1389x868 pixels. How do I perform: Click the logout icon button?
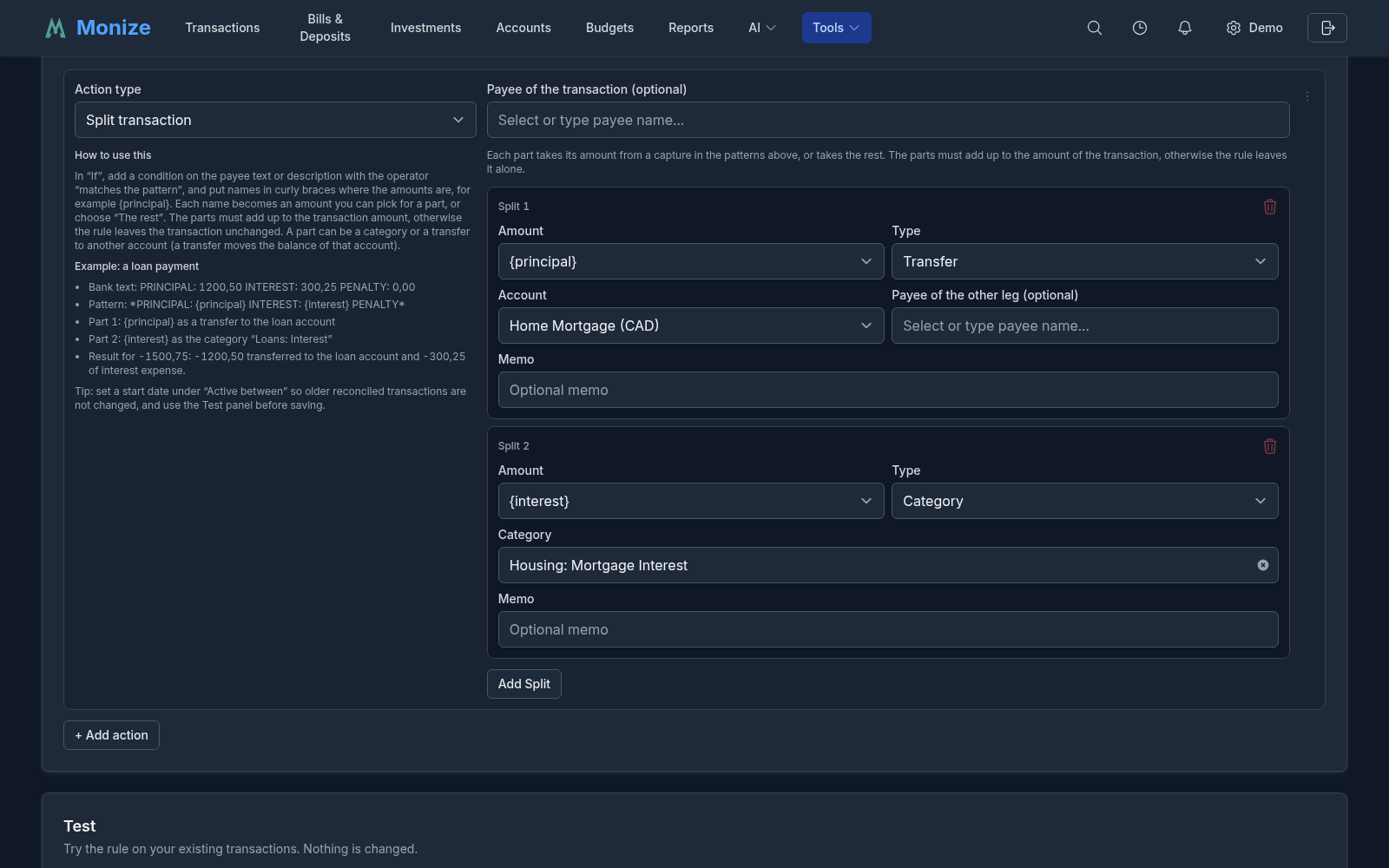tap(1327, 28)
